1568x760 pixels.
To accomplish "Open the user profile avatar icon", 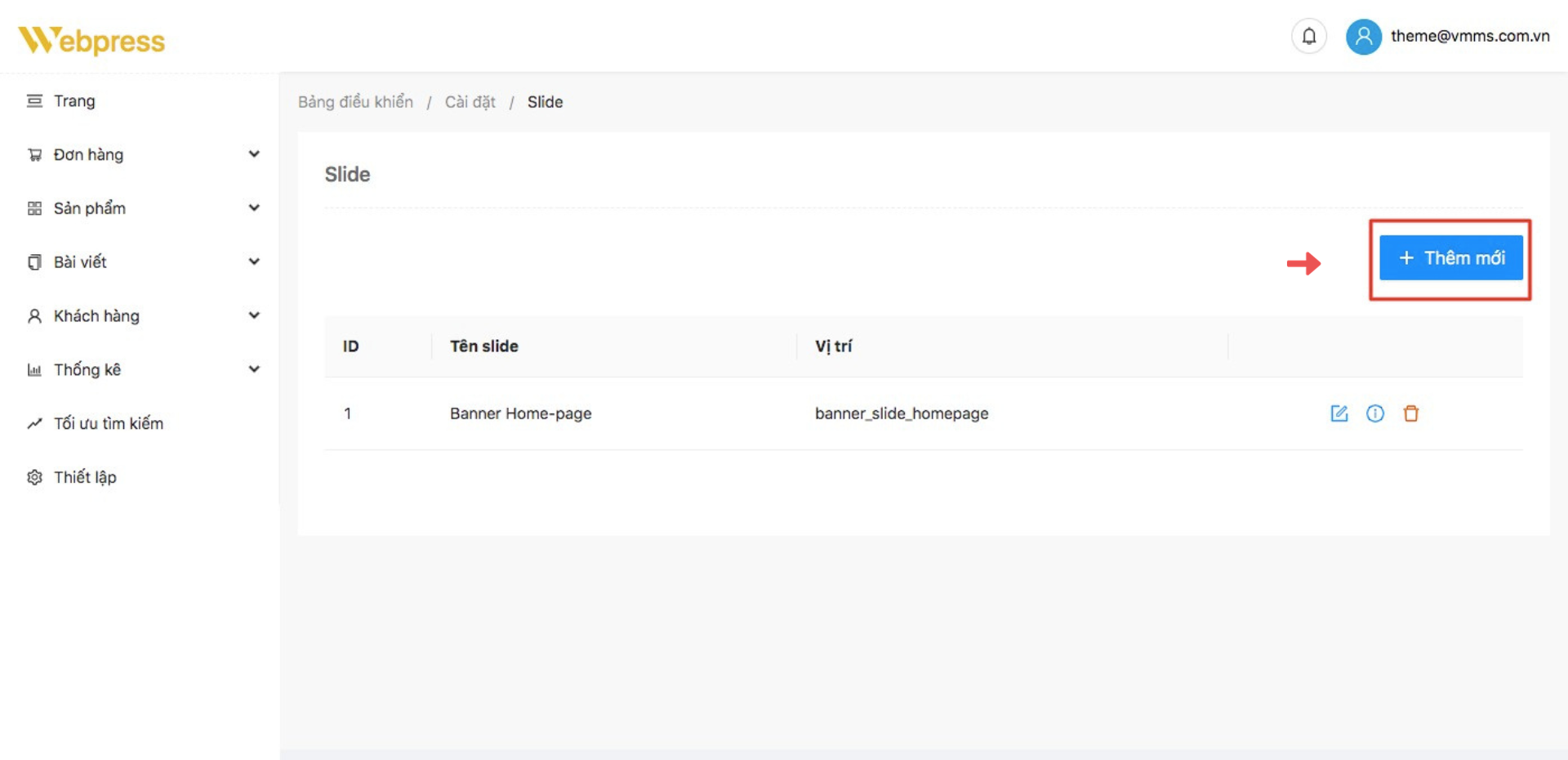I will 1363,37.
